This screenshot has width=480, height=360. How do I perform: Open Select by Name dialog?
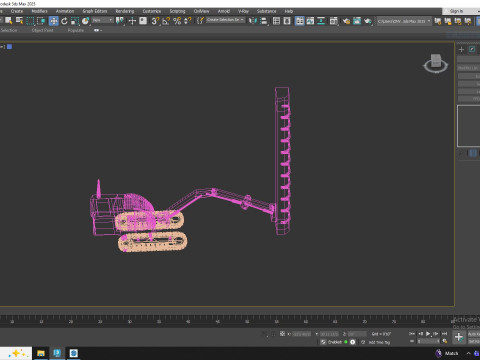pyautogui.click(x=19, y=21)
